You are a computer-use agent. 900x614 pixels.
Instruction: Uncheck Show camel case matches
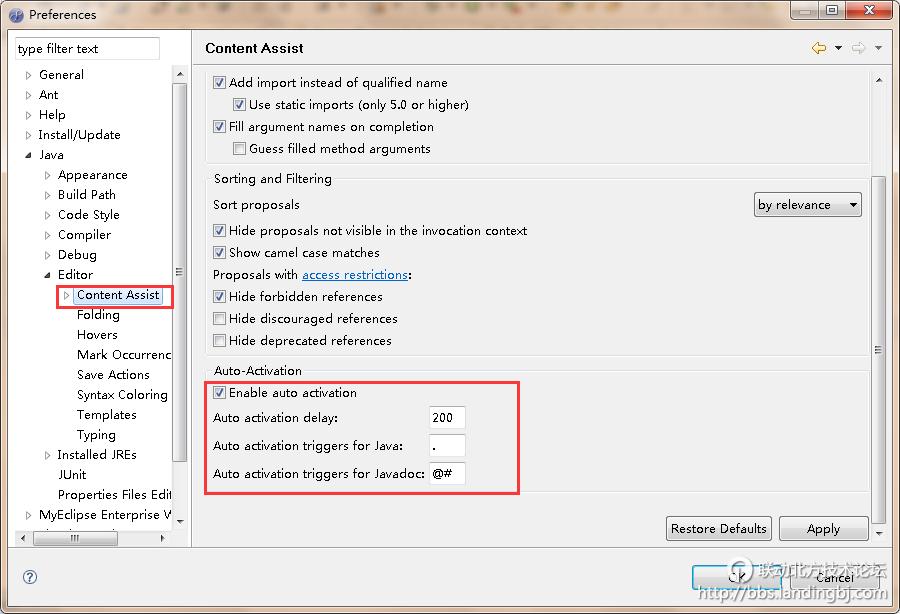220,253
